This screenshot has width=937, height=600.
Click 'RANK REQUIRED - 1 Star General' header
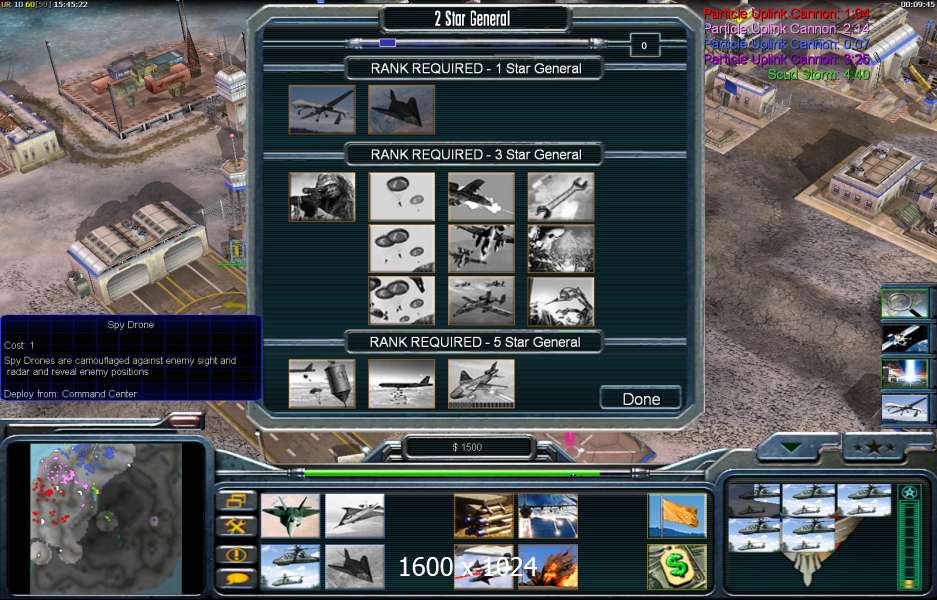pyautogui.click(x=476, y=68)
